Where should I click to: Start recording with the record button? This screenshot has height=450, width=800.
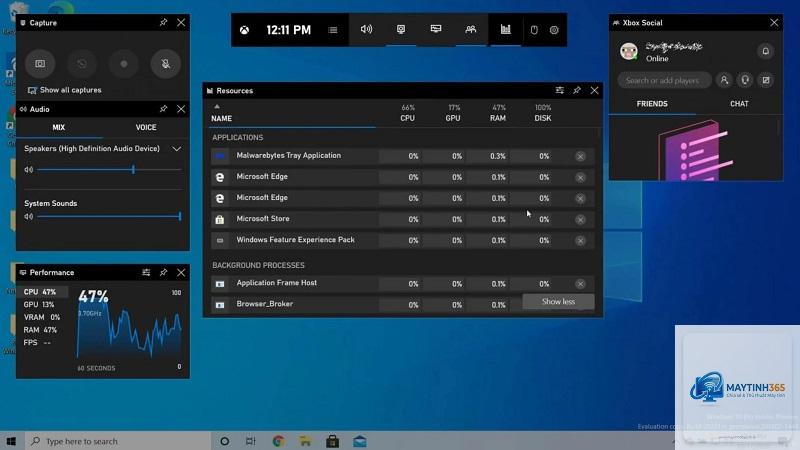(x=123, y=64)
